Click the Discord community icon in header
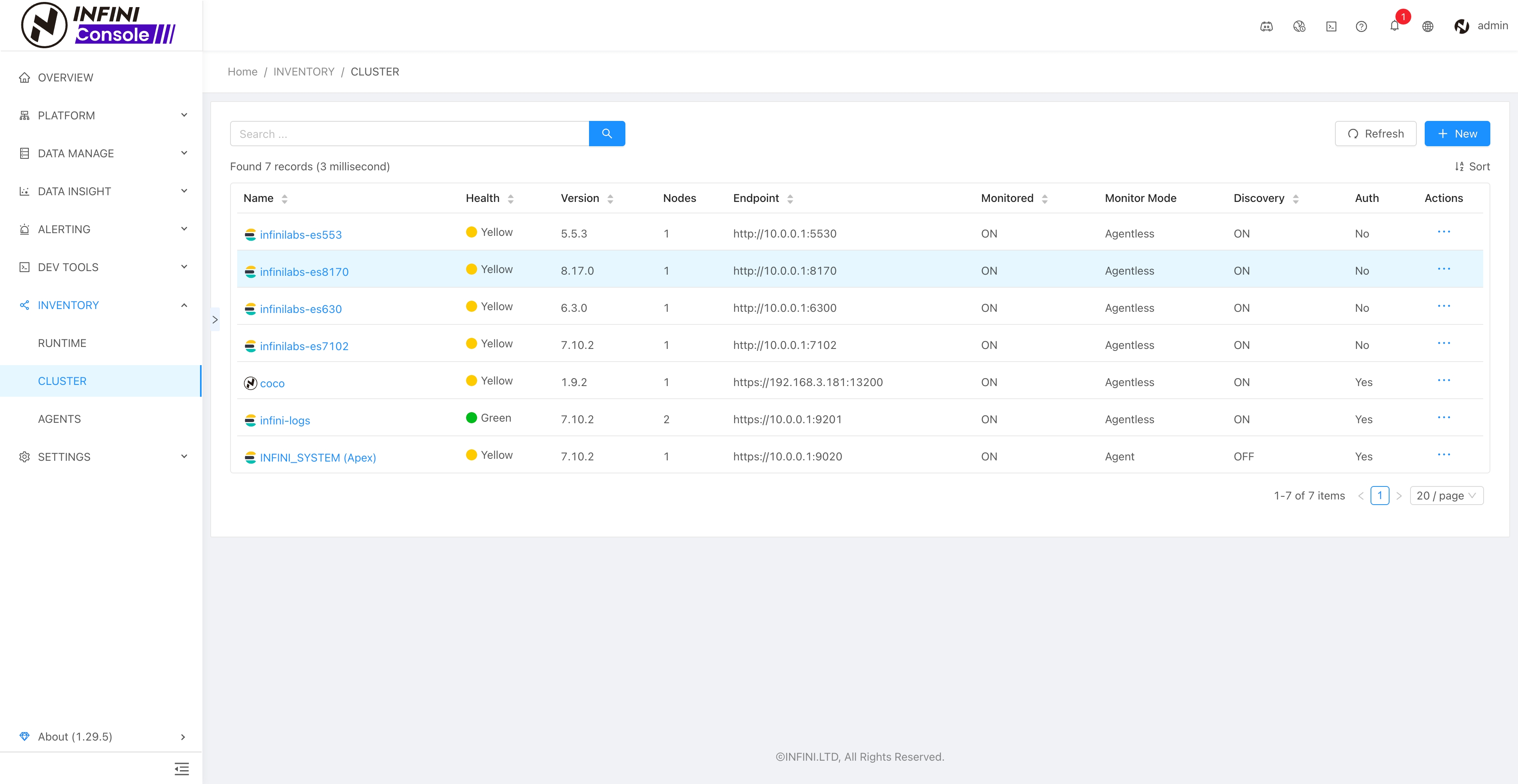The height and width of the screenshot is (784, 1518). [1266, 26]
